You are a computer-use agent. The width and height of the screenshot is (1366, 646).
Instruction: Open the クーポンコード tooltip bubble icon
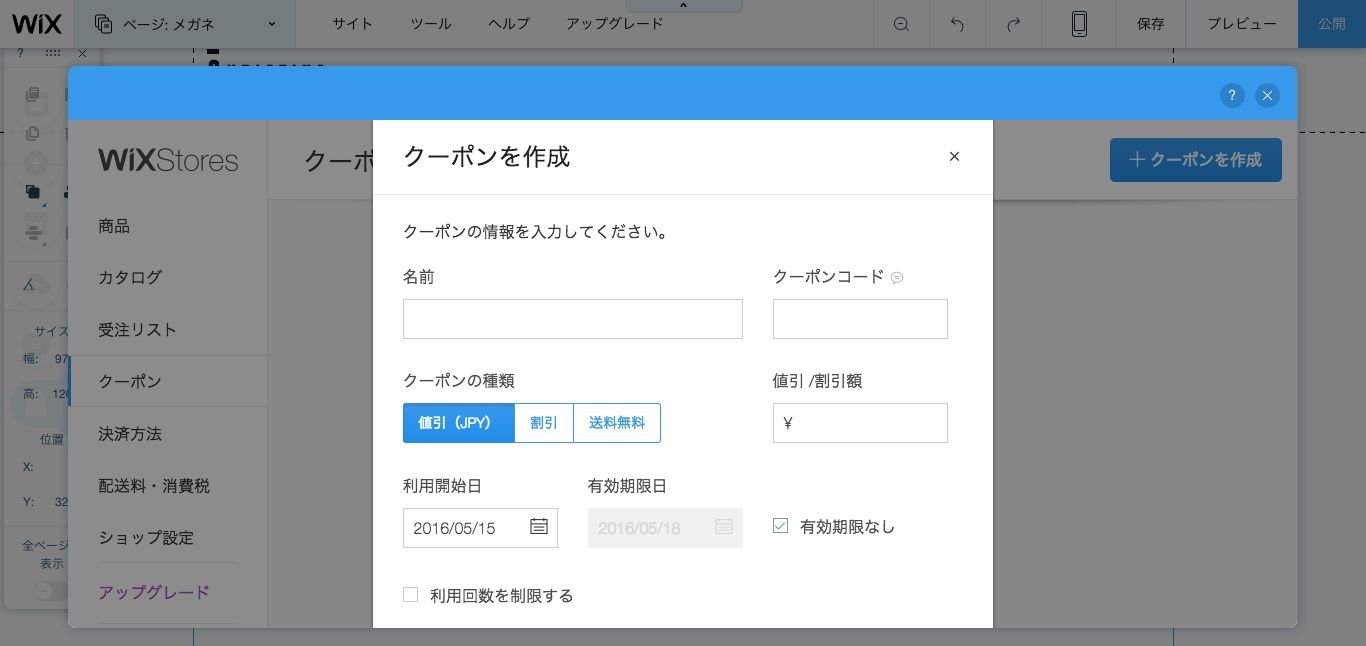897,277
